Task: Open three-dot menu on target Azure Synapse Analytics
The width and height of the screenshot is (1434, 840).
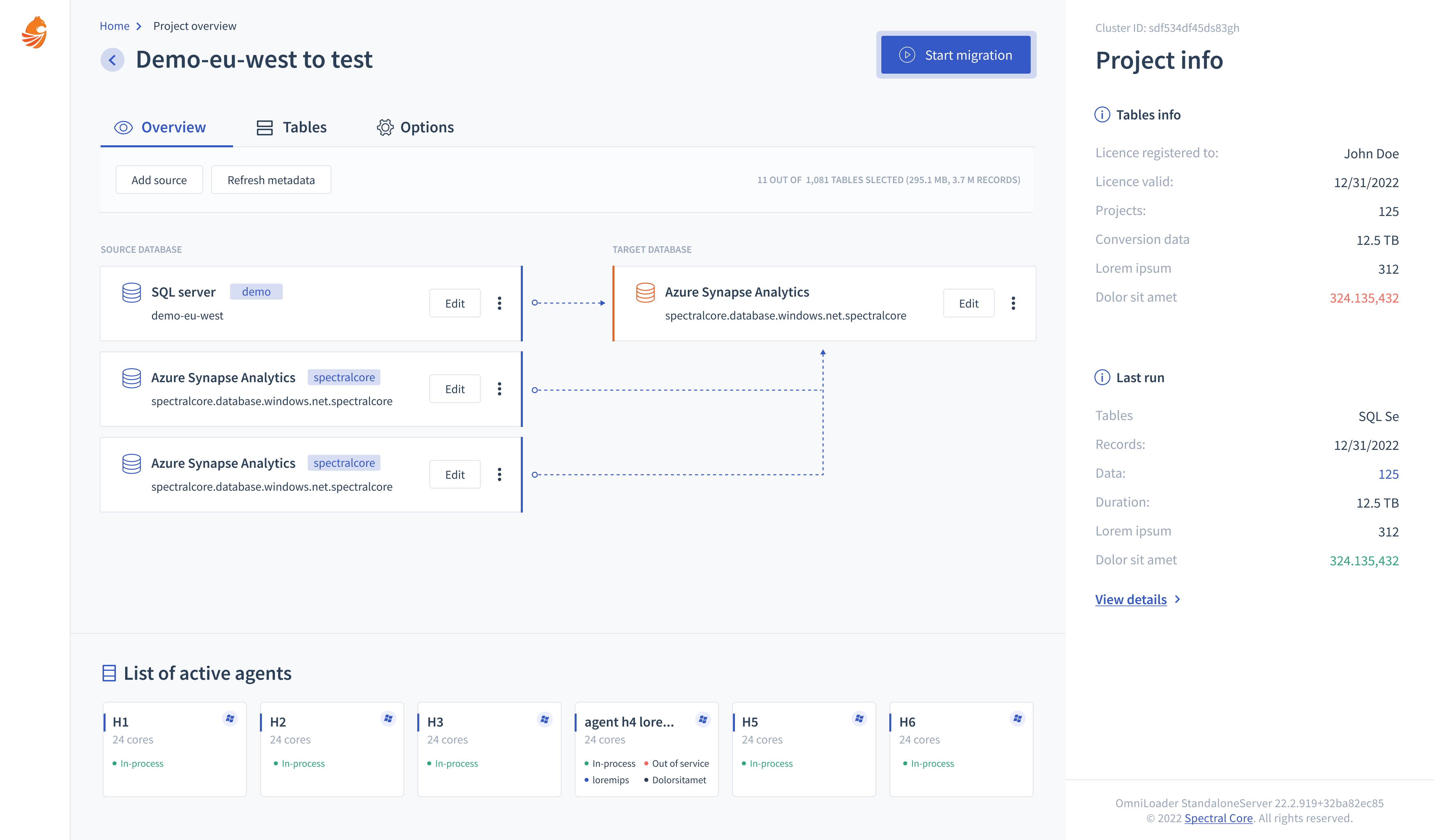Action: (1013, 303)
